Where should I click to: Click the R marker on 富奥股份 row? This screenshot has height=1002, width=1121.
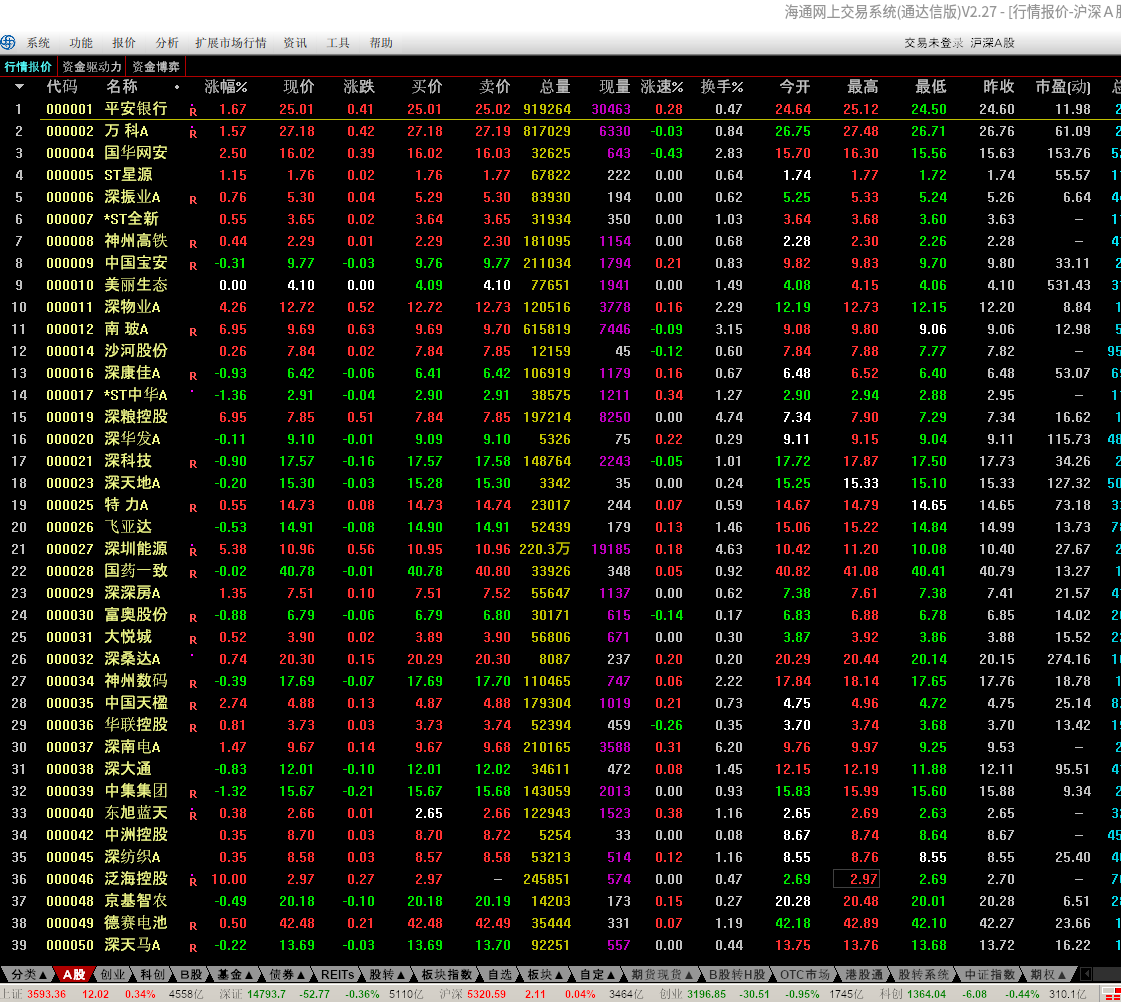pyautogui.click(x=193, y=618)
